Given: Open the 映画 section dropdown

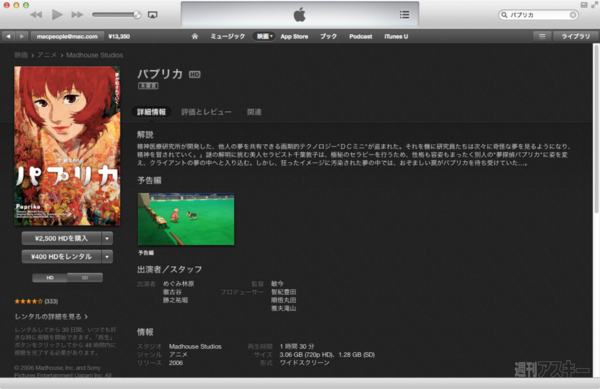Looking at the screenshot, I should coord(264,36).
